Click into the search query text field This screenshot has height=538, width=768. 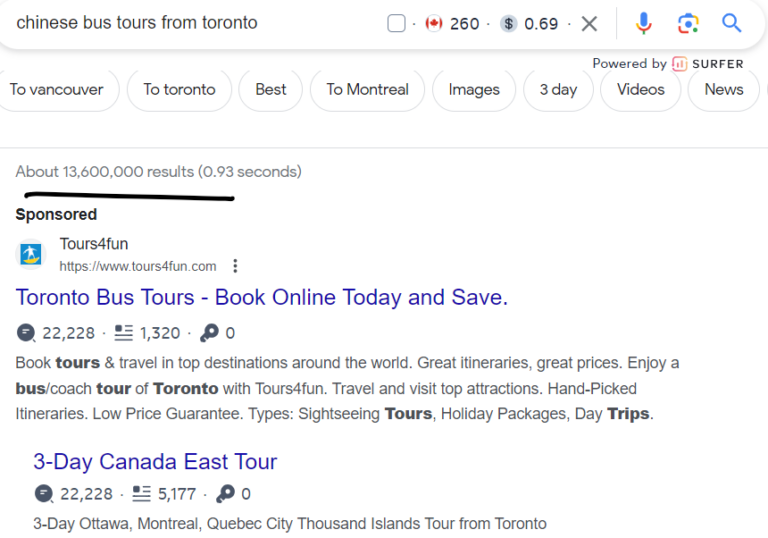point(196,23)
